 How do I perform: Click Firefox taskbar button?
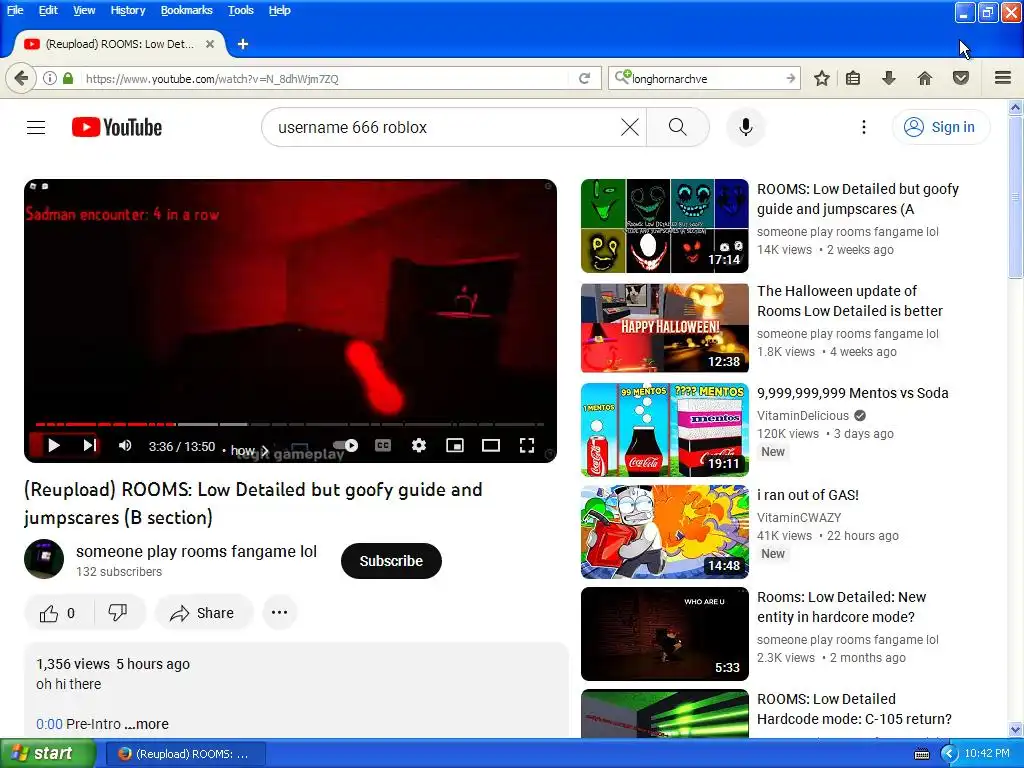point(185,754)
